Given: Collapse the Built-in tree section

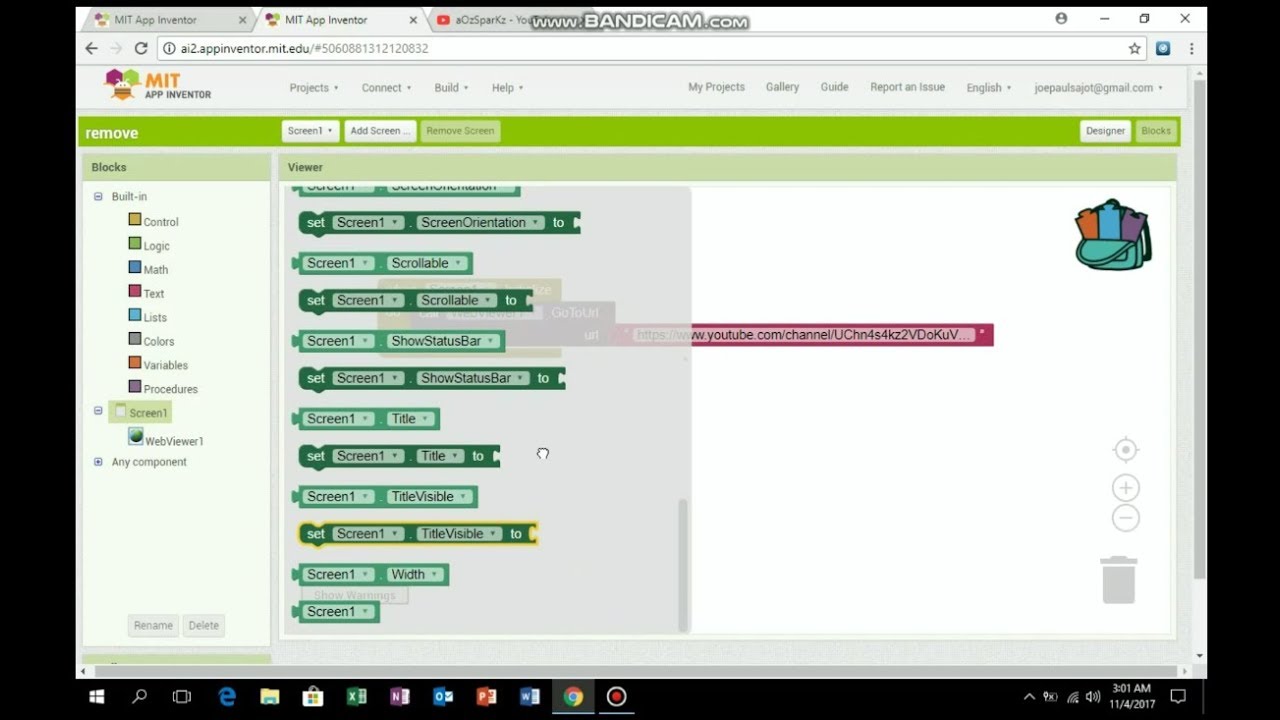Looking at the screenshot, I should tap(98, 197).
